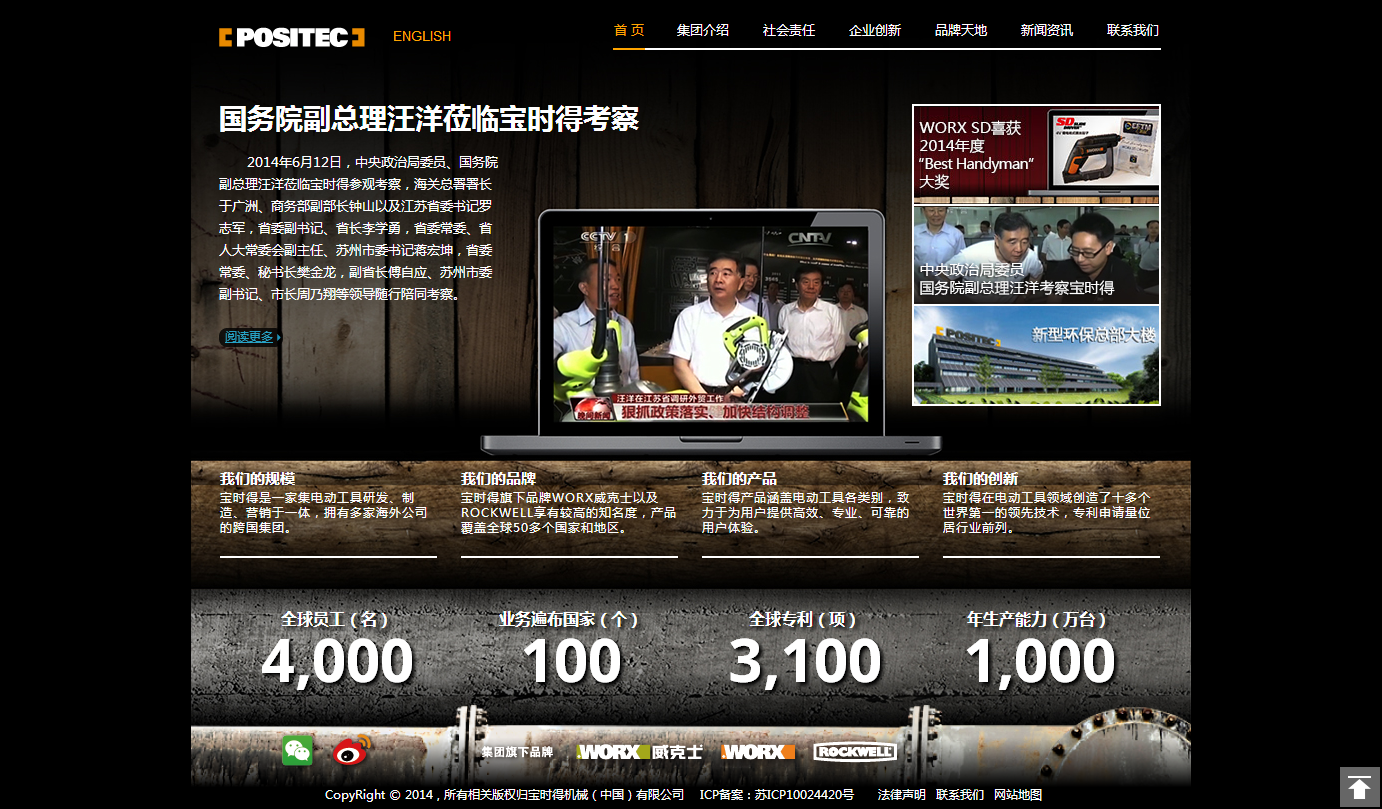Select the 新型环保总部大楼 thumbnail
The height and width of the screenshot is (809, 1382).
(x=1036, y=355)
